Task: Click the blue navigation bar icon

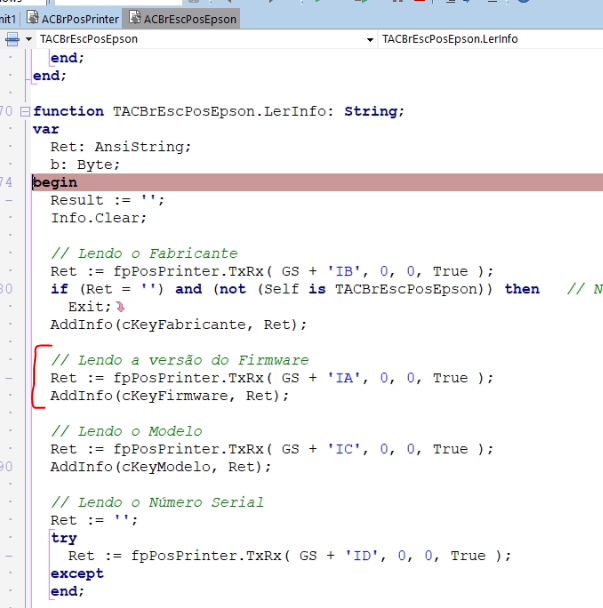Action: (12, 39)
